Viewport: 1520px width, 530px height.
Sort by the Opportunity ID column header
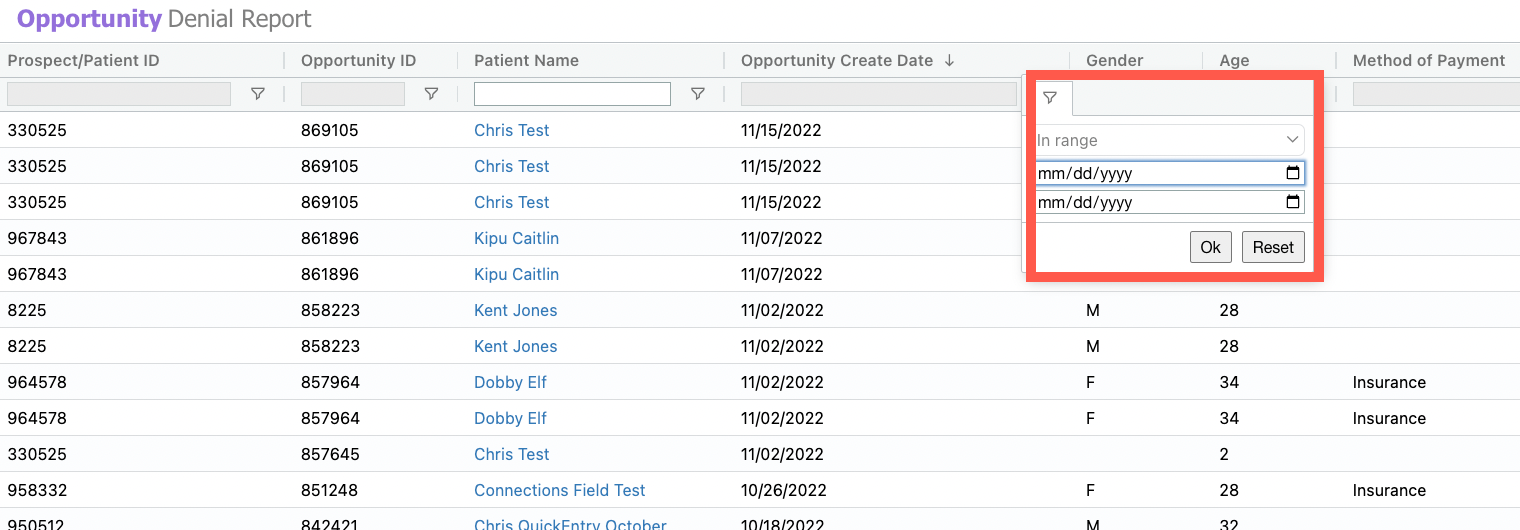pyautogui.click(x=358, y=61)
